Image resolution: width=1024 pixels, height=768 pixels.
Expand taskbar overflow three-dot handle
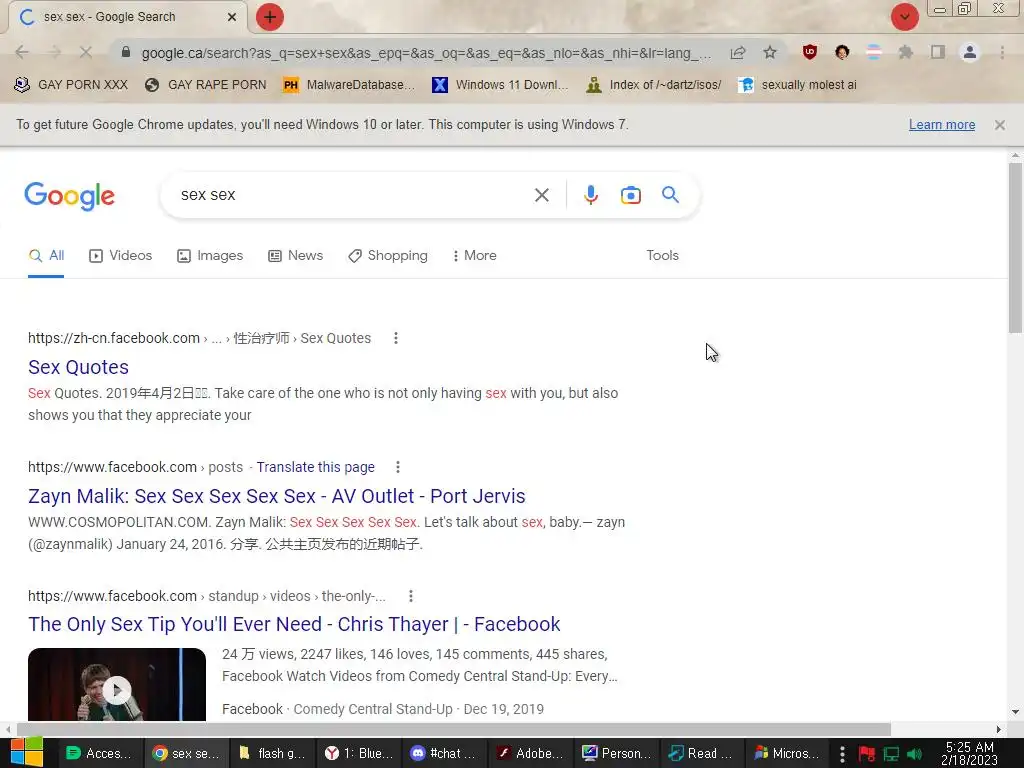(842, 754)
